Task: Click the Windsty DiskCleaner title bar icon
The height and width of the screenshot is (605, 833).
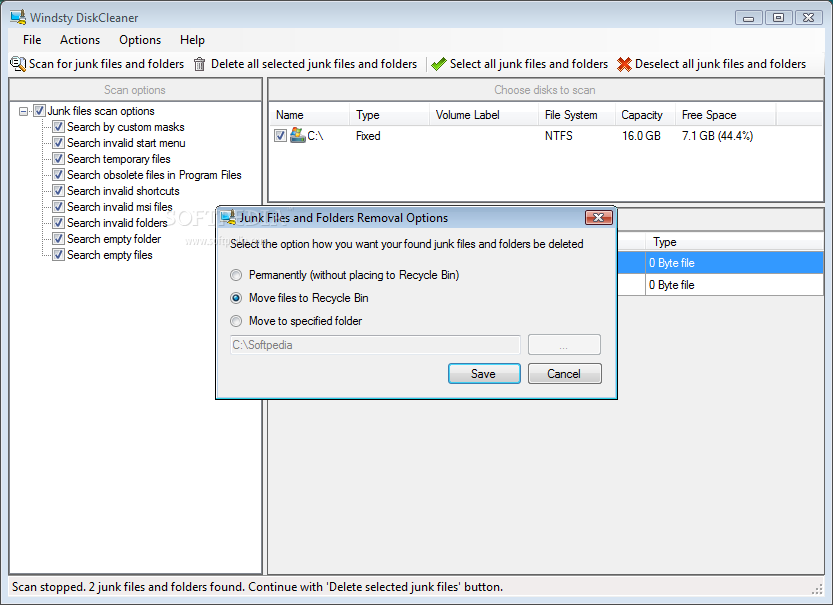Action: point(18,18)
